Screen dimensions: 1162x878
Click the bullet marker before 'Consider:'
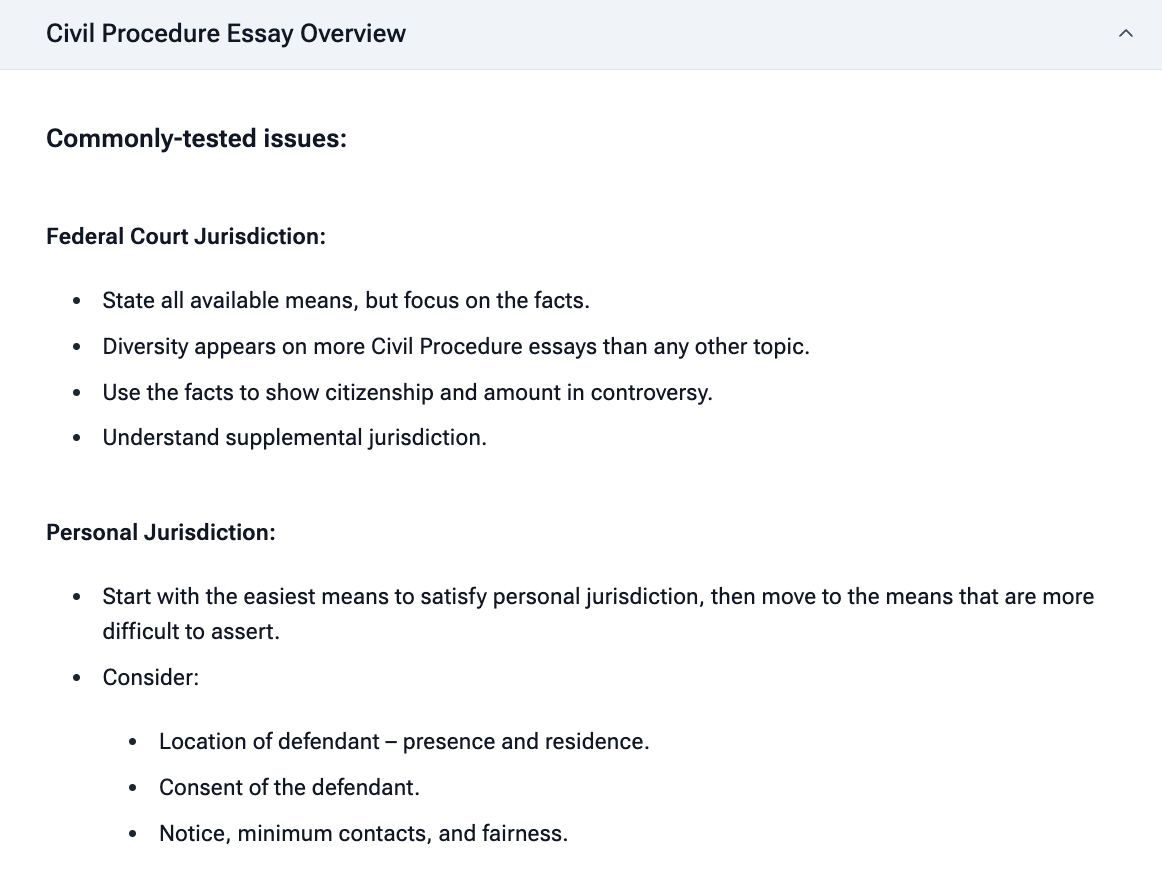tap(77, 679)
